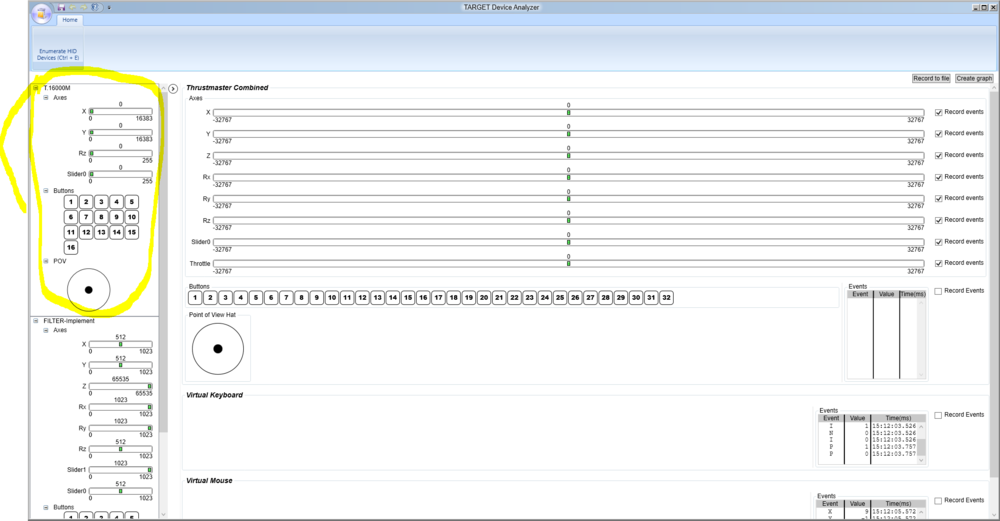Click T.16000M button indicator 16
This screenshot has height=521, width=1000.
click(x=71, y=247)
